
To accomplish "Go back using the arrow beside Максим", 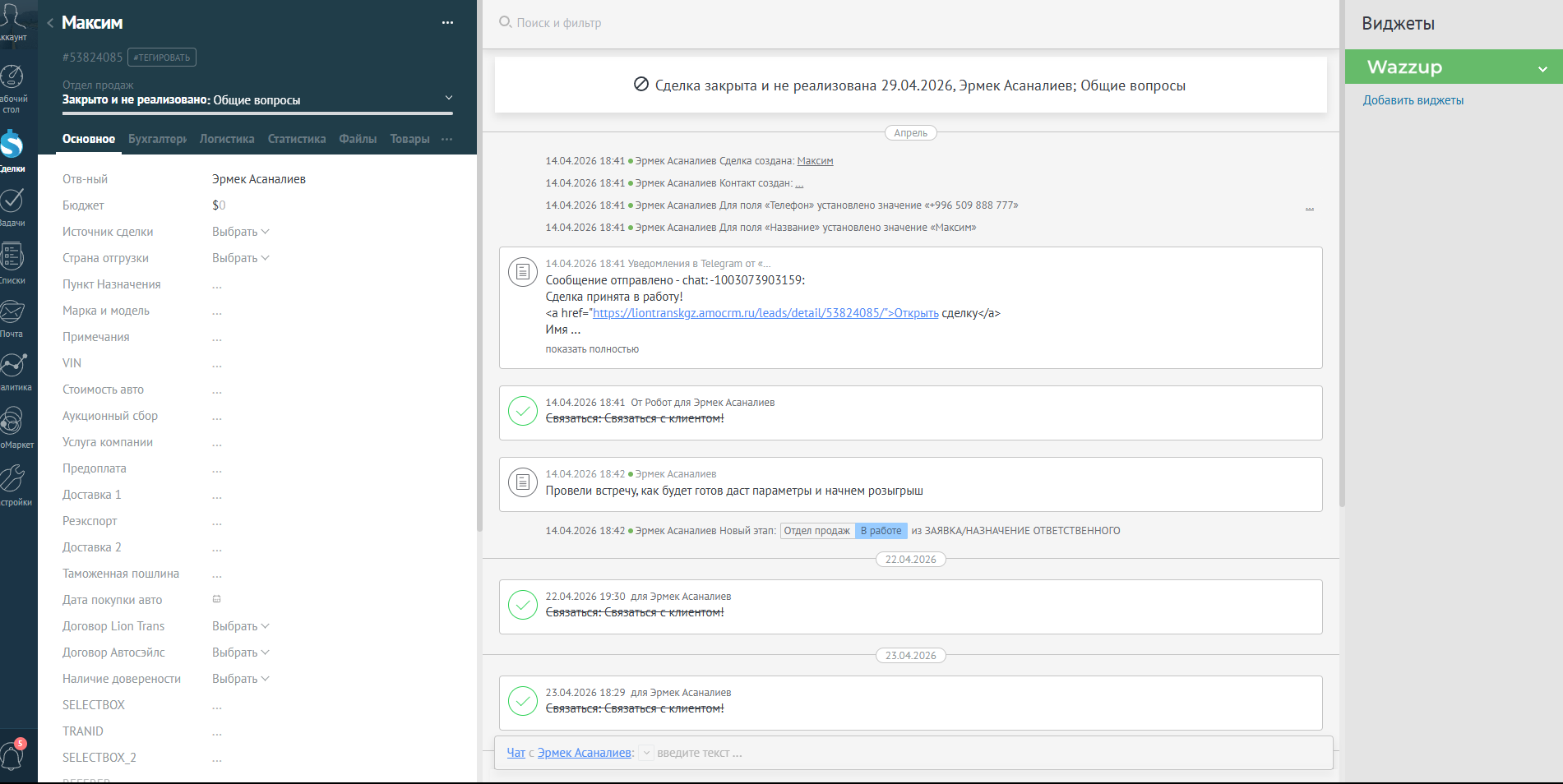I will [x=50, y=23].
